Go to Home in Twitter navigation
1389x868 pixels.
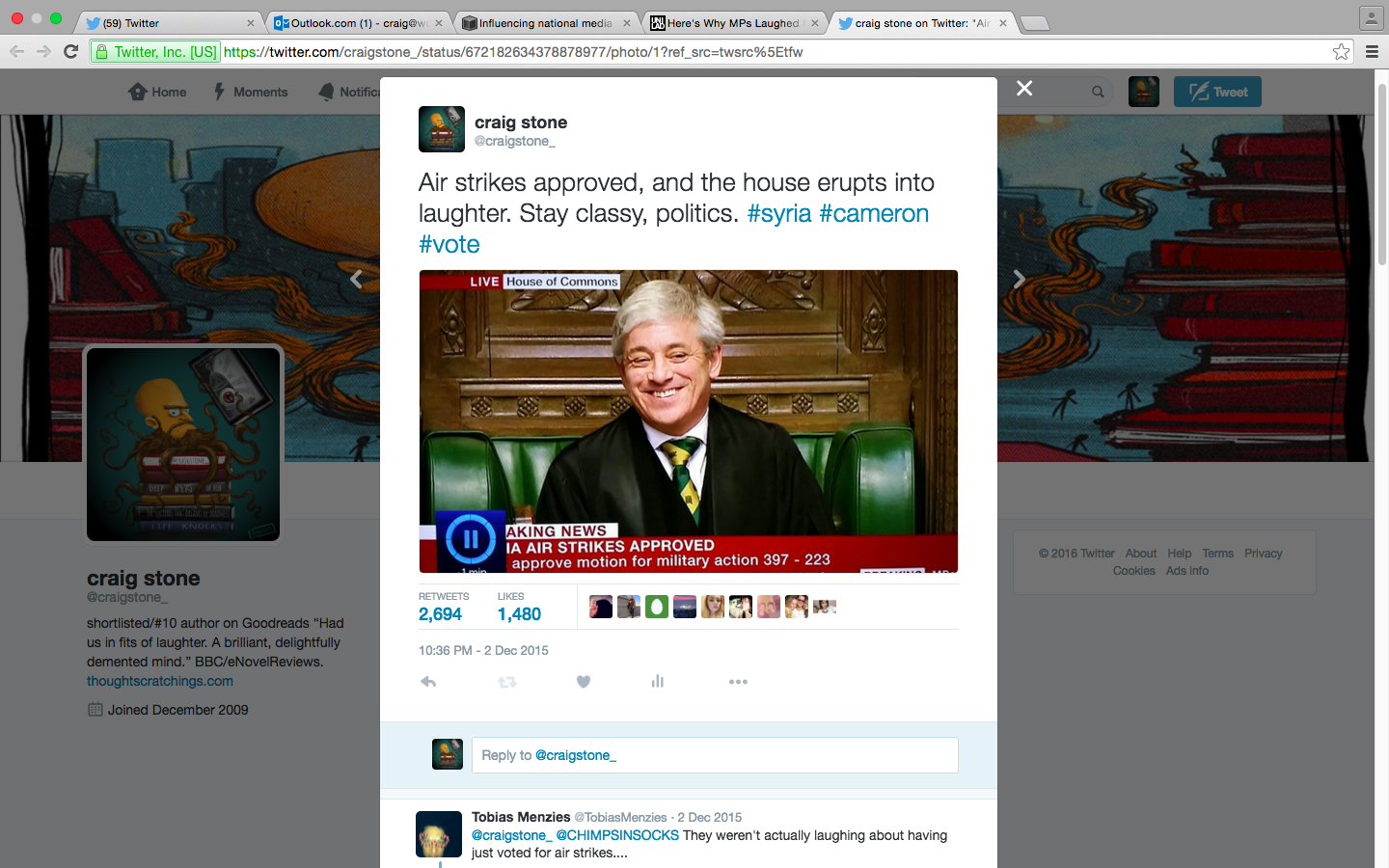point(157,92)
